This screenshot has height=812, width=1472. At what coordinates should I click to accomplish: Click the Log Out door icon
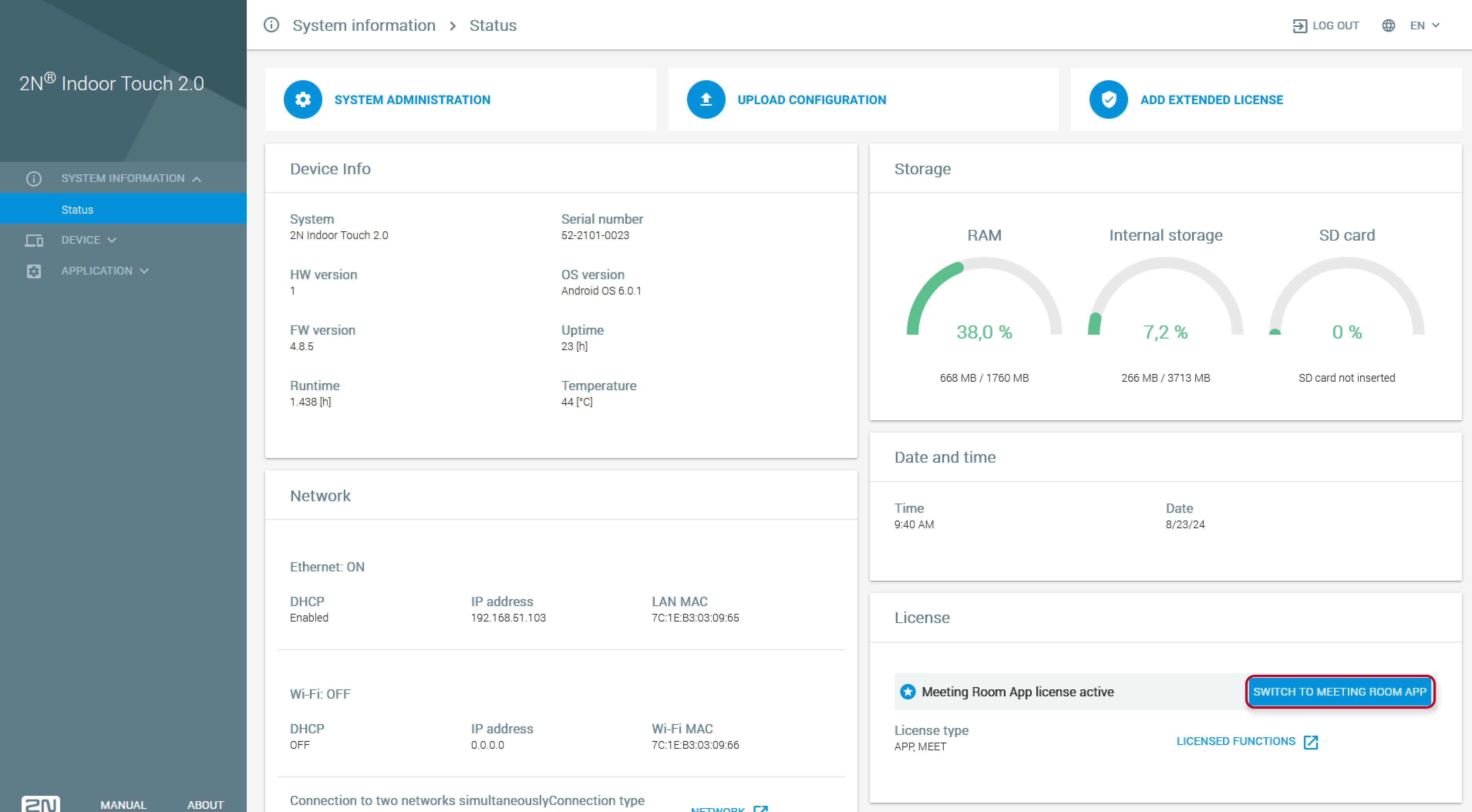[1299, 26]
